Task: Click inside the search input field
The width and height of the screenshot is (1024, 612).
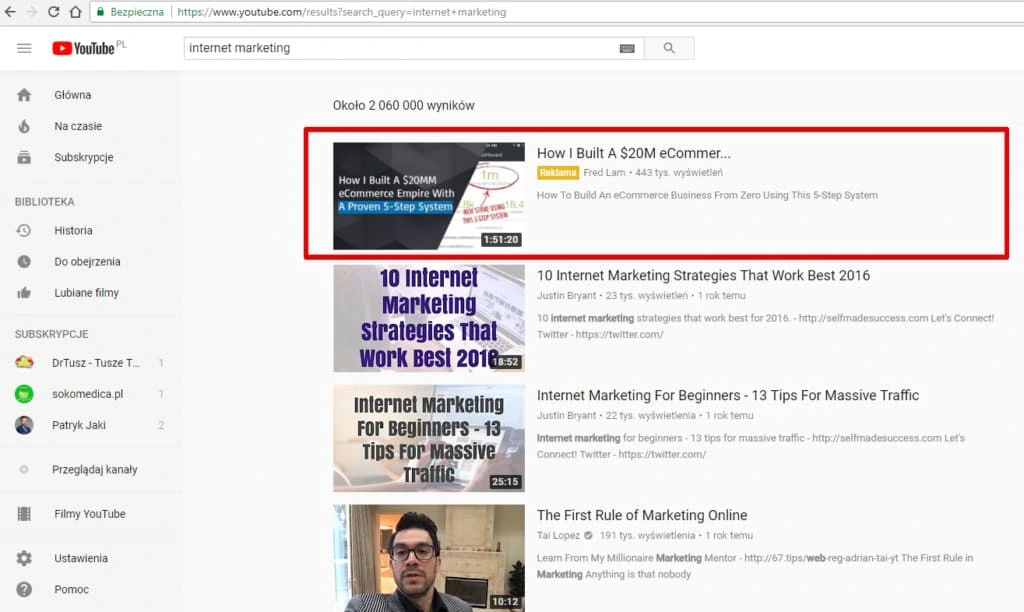Action: [400, 47]
